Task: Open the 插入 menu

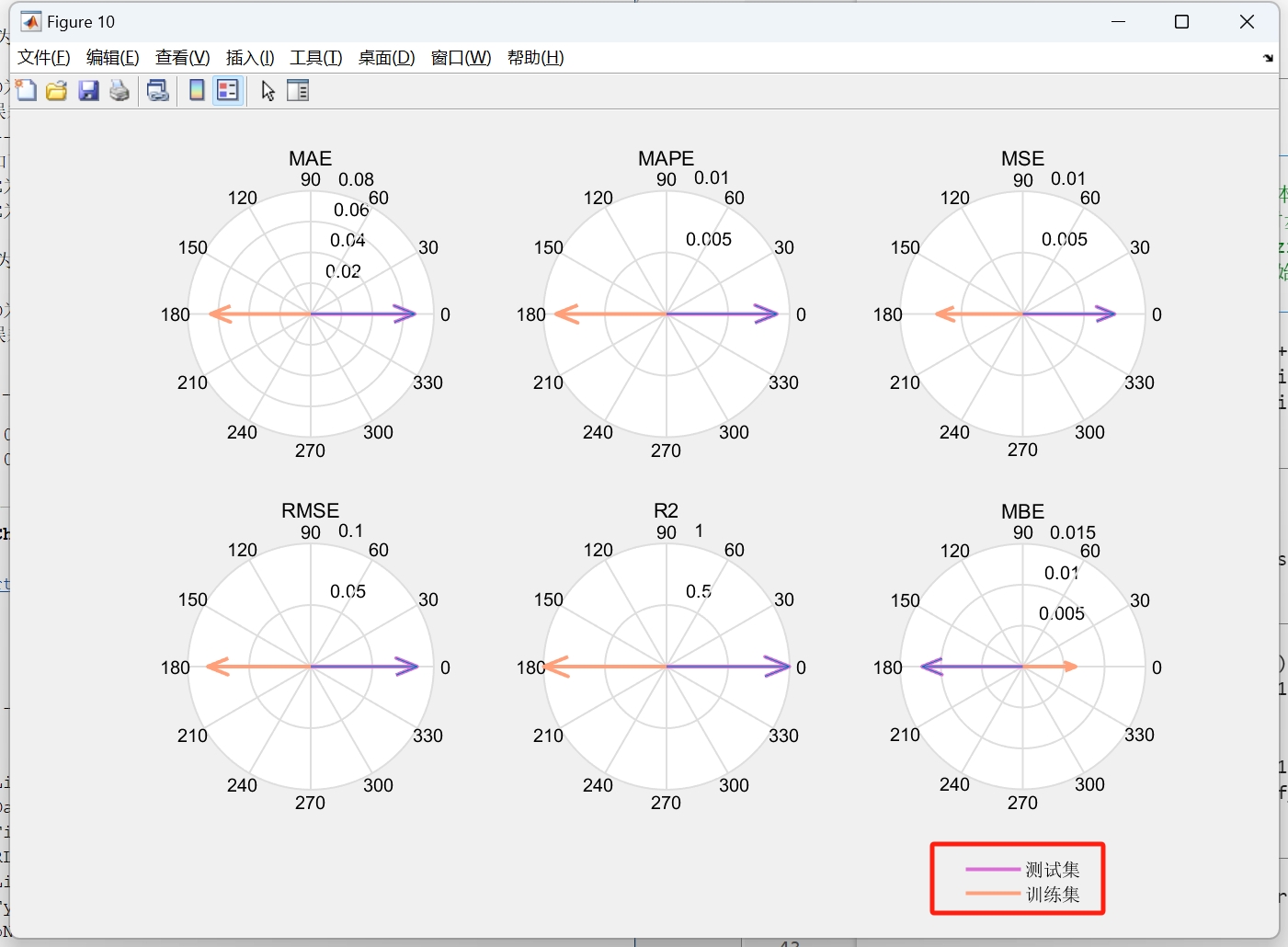Action: point(249,57)
